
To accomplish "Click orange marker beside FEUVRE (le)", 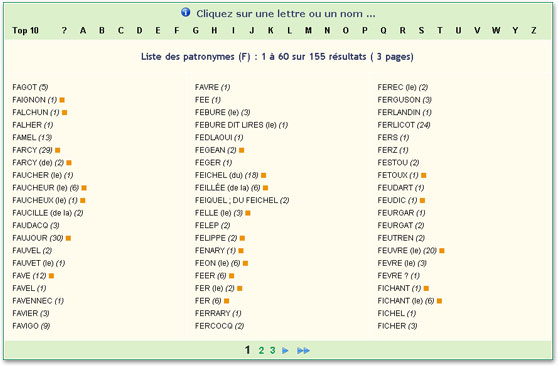I will coord(442,251).
